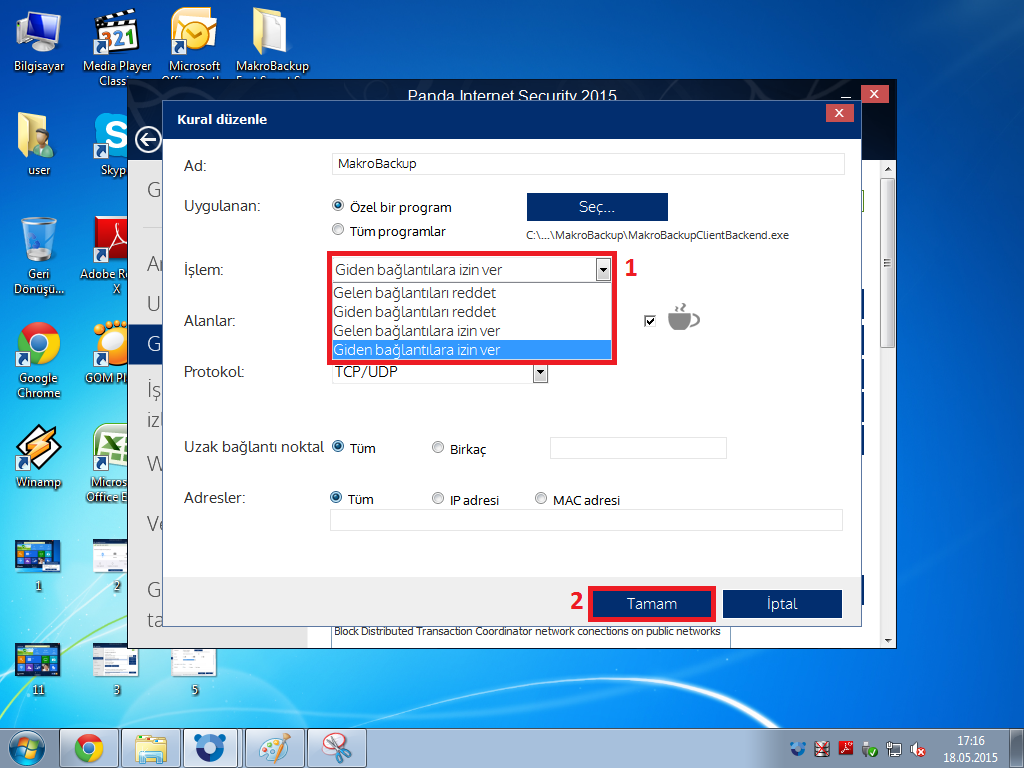
Task: Cancel the rule with İptal
Action: click(782, 604)
